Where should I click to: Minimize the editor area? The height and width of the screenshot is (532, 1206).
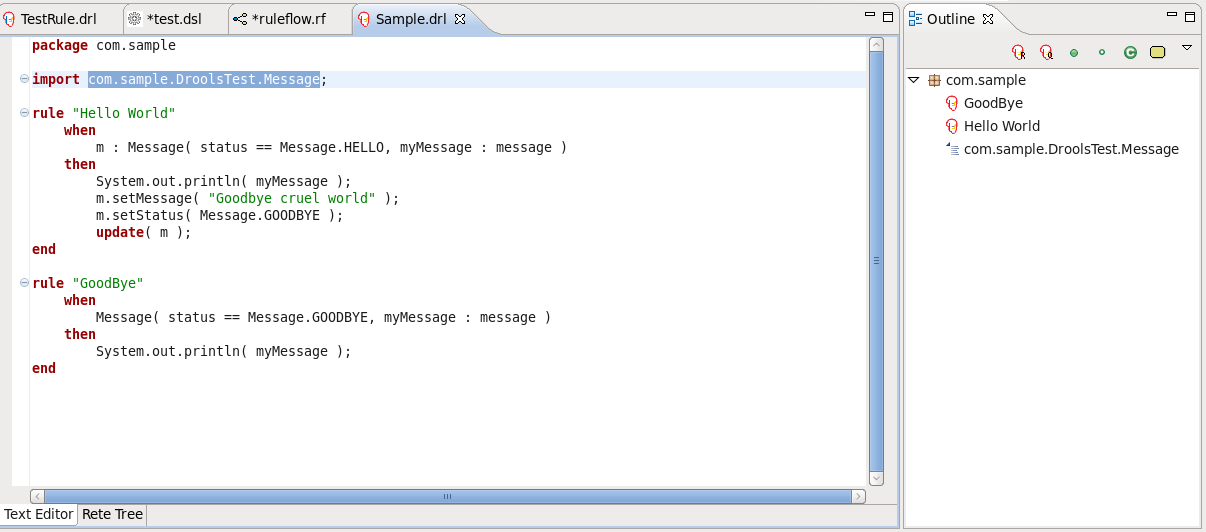(x=869, y=15)
